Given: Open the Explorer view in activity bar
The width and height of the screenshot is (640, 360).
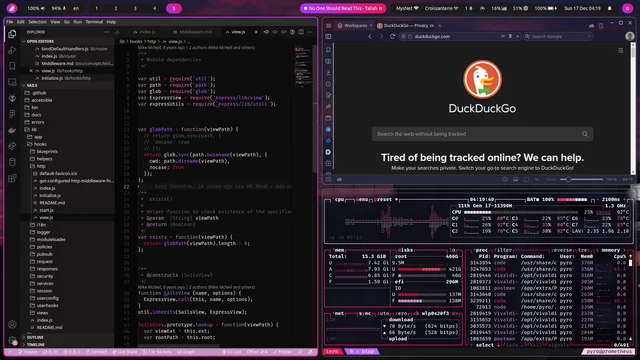Looking at the screenshot, I should [12, 34].
